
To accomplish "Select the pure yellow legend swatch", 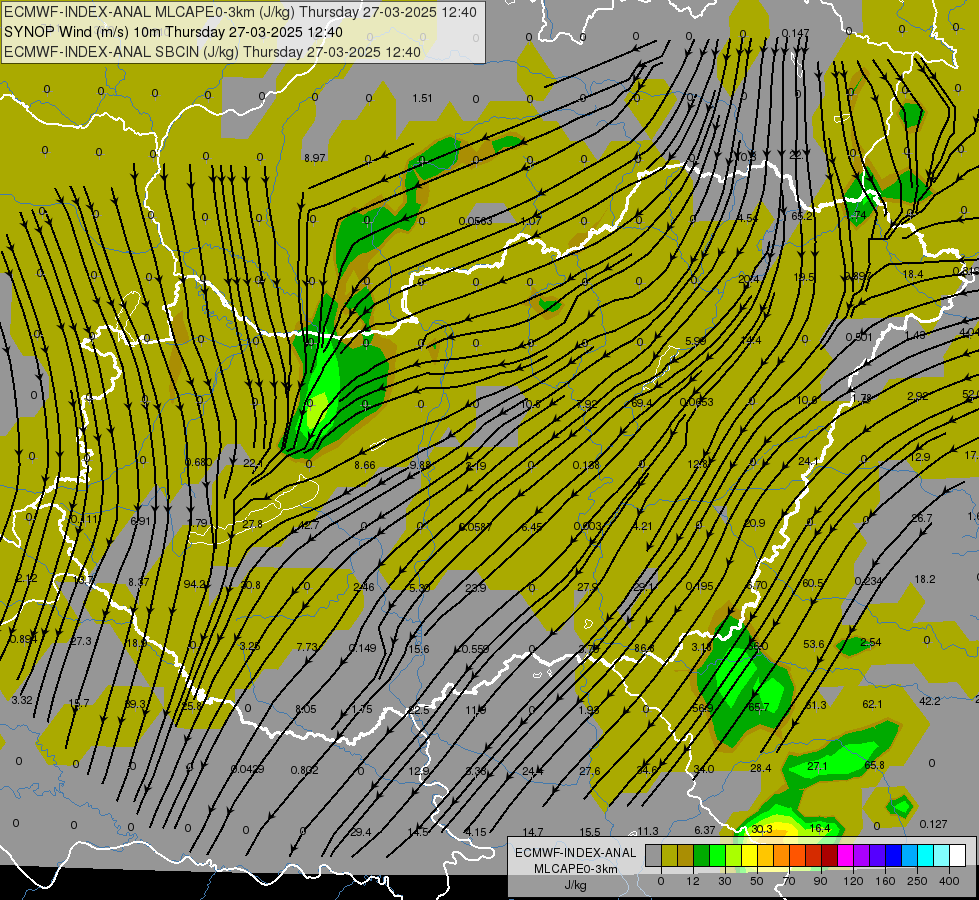I will coord(749,855).
